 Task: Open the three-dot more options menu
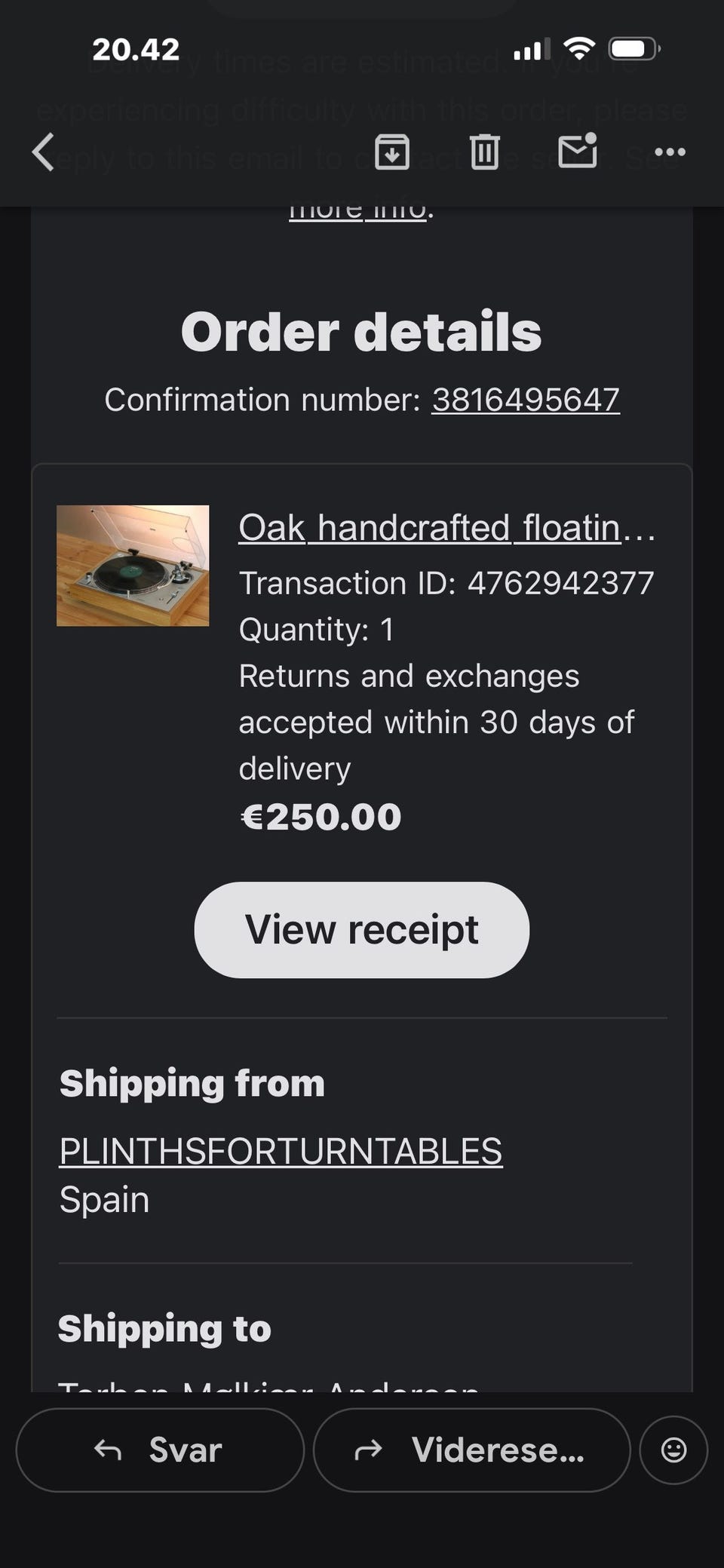(x=670, y=152)
